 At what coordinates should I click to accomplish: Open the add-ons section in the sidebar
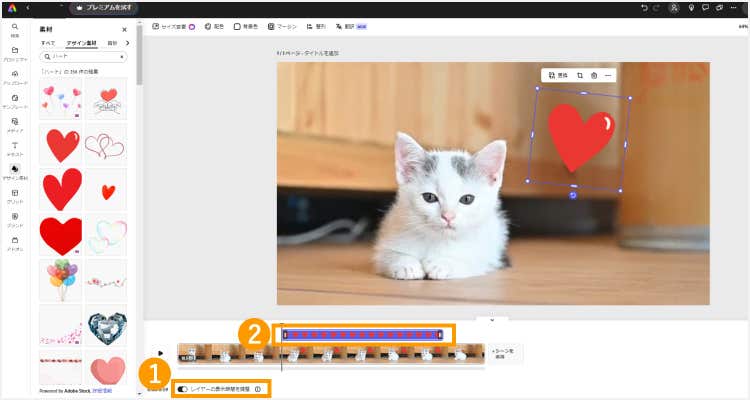pos(15,243)
